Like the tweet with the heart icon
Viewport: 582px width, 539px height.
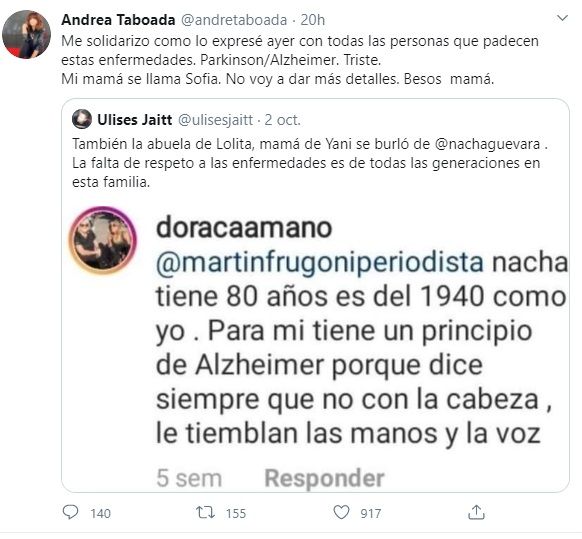point(341,512)
